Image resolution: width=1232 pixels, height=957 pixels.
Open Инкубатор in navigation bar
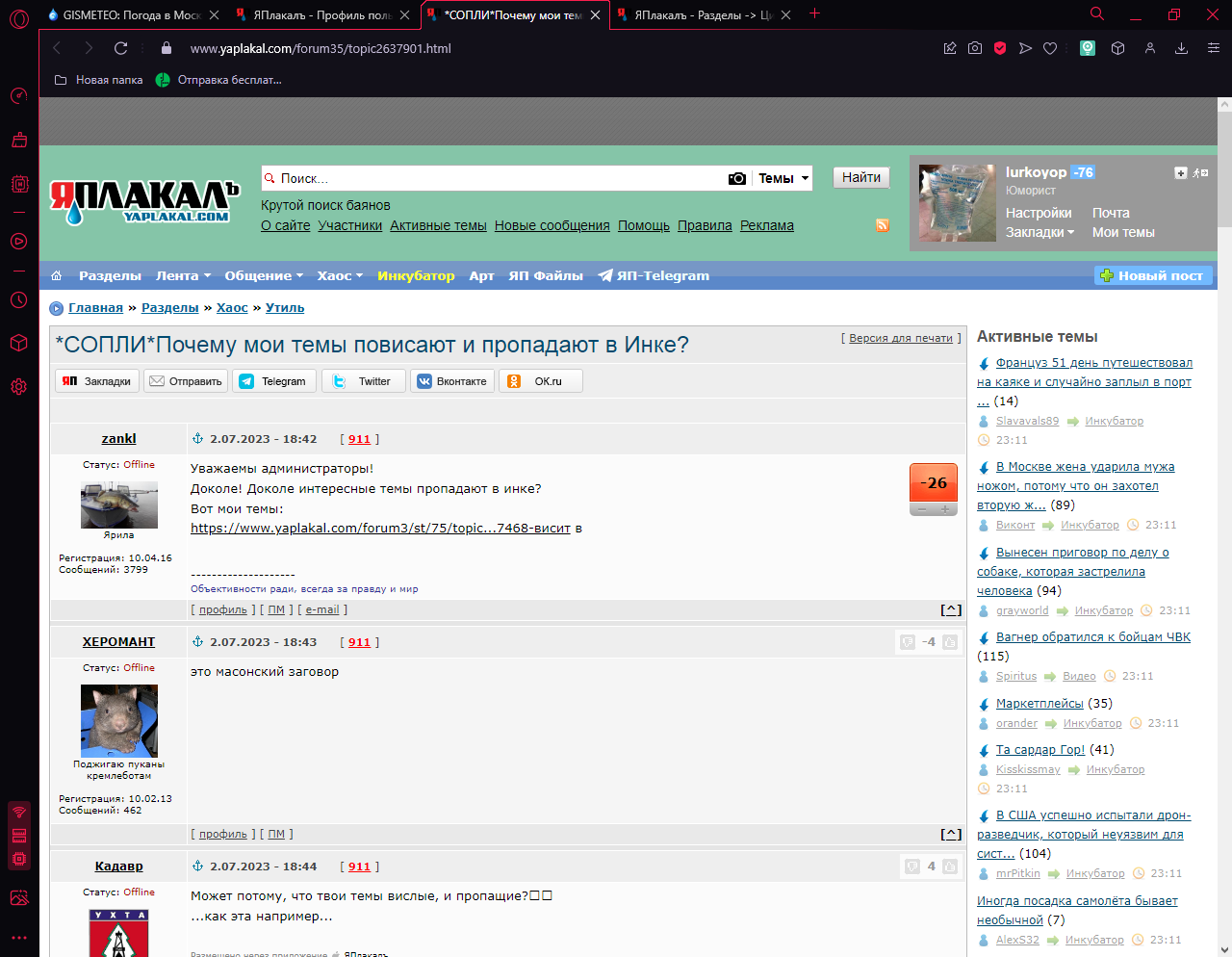[x=416, y=275]
